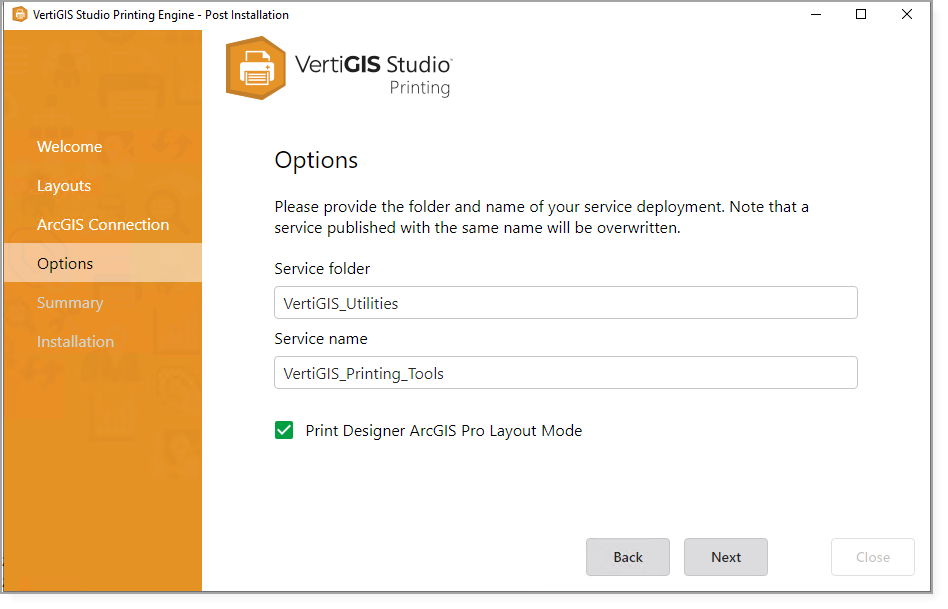Select Welcome in the sidebar
This screenshot has width=948, height=609.
pos(69,147)
